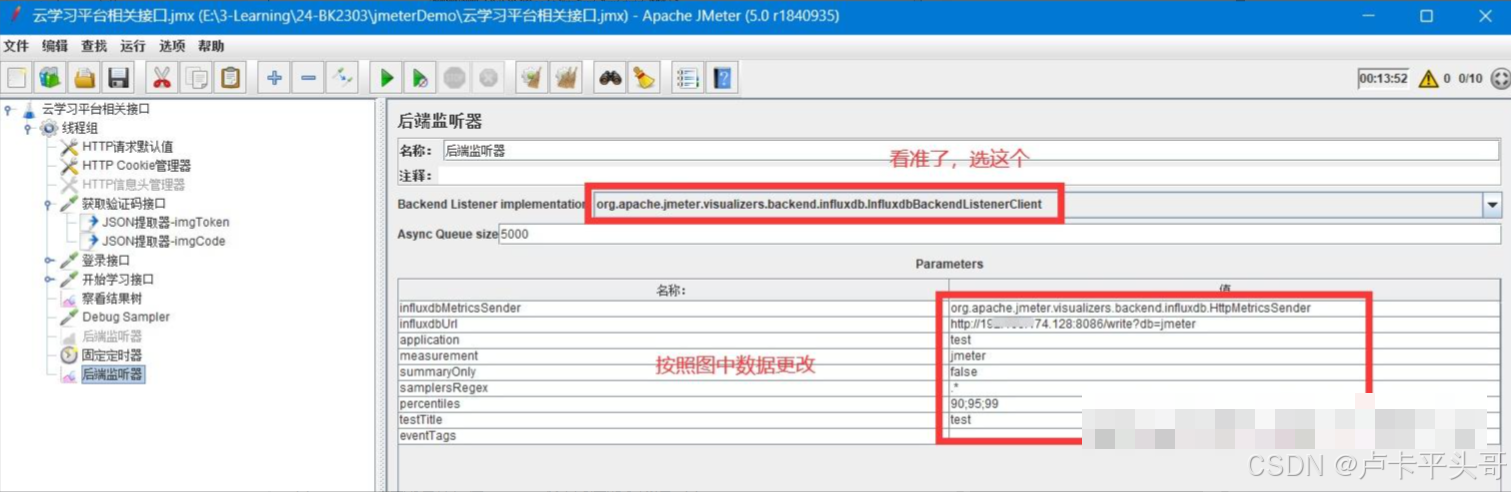Open Search with binoculars icon
The image size is (1511, 492).
coord(610,77)
